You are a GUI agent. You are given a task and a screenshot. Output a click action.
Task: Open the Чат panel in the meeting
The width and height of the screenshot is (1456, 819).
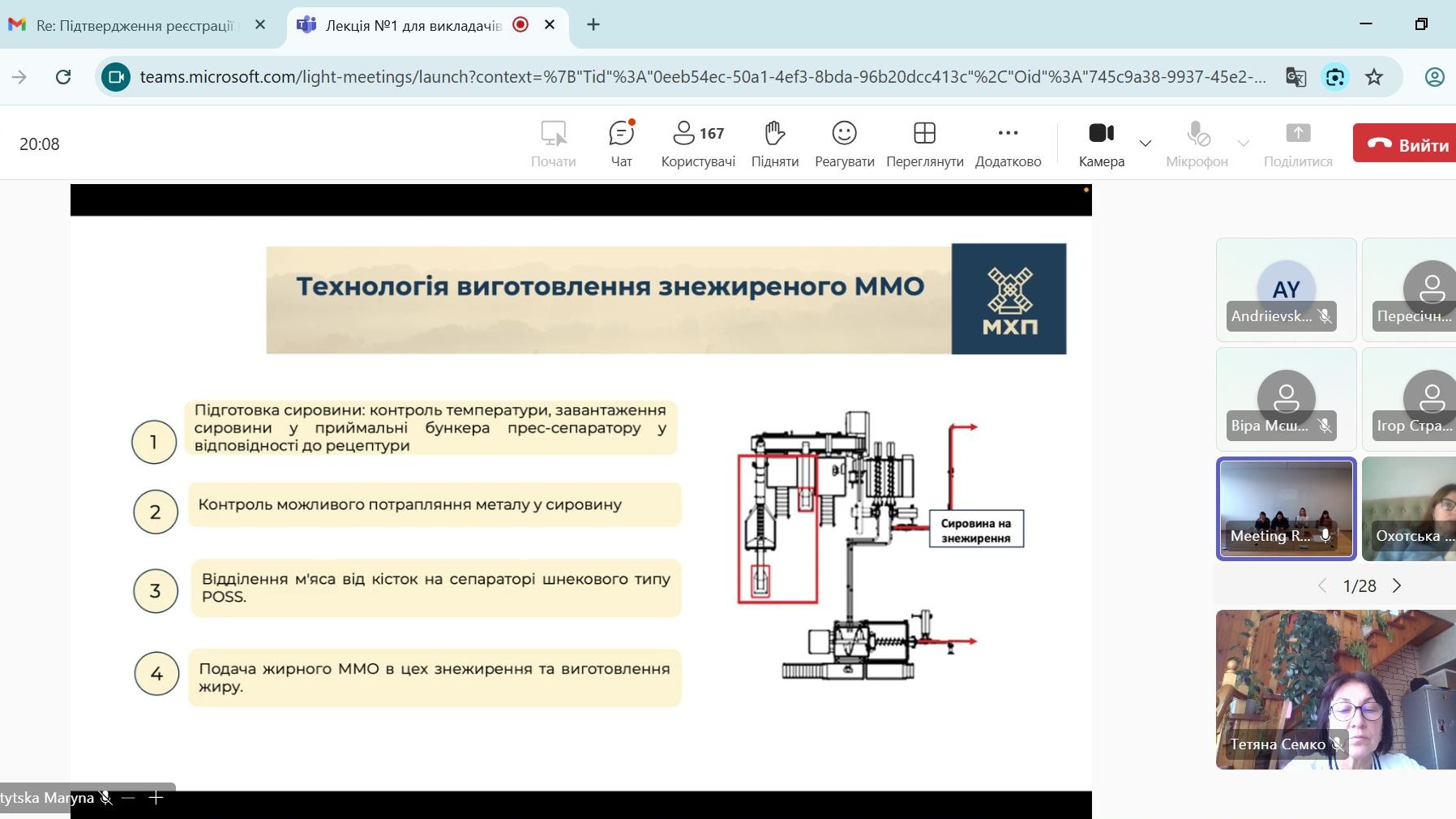[621, 144]
